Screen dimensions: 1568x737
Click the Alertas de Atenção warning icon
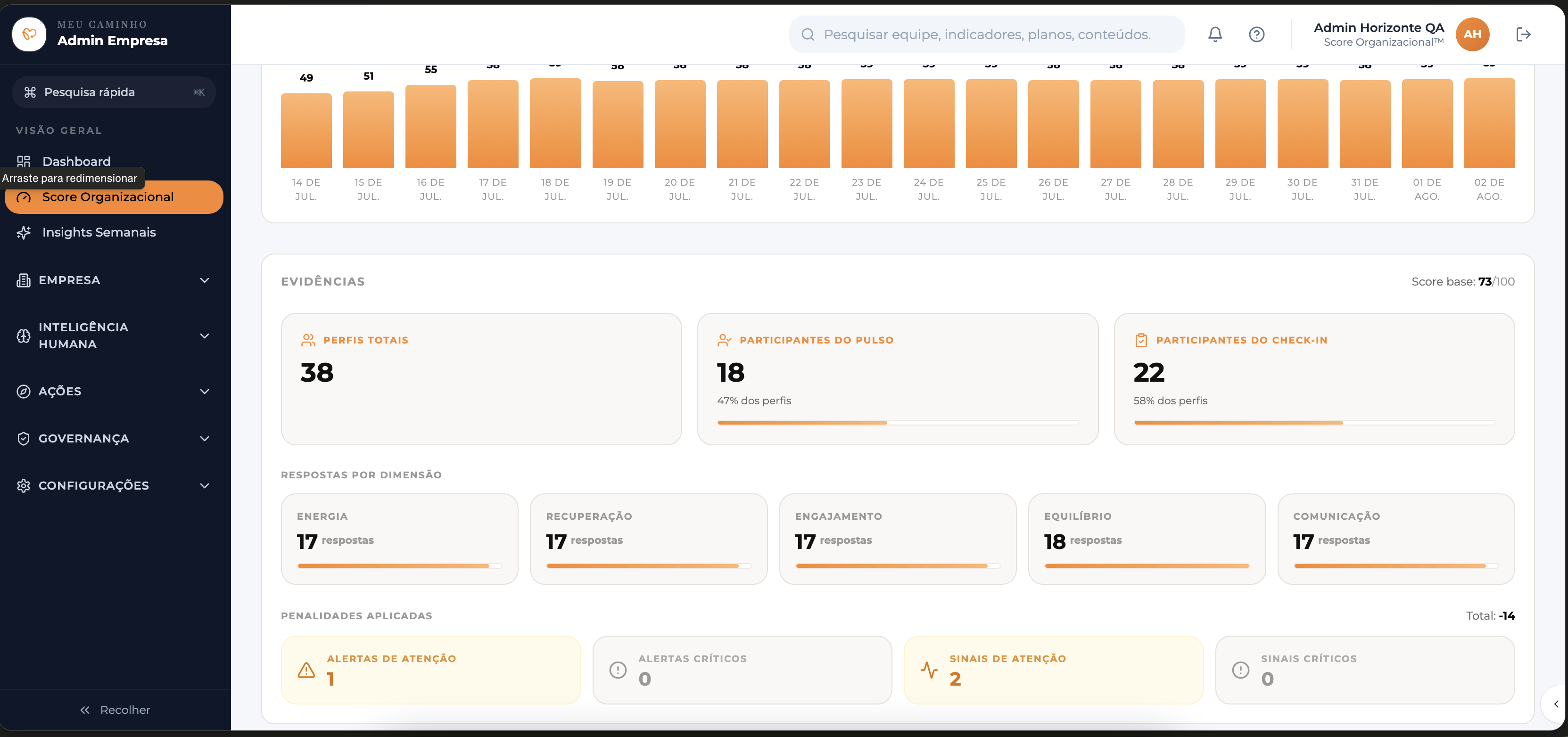tap(306, 670)
